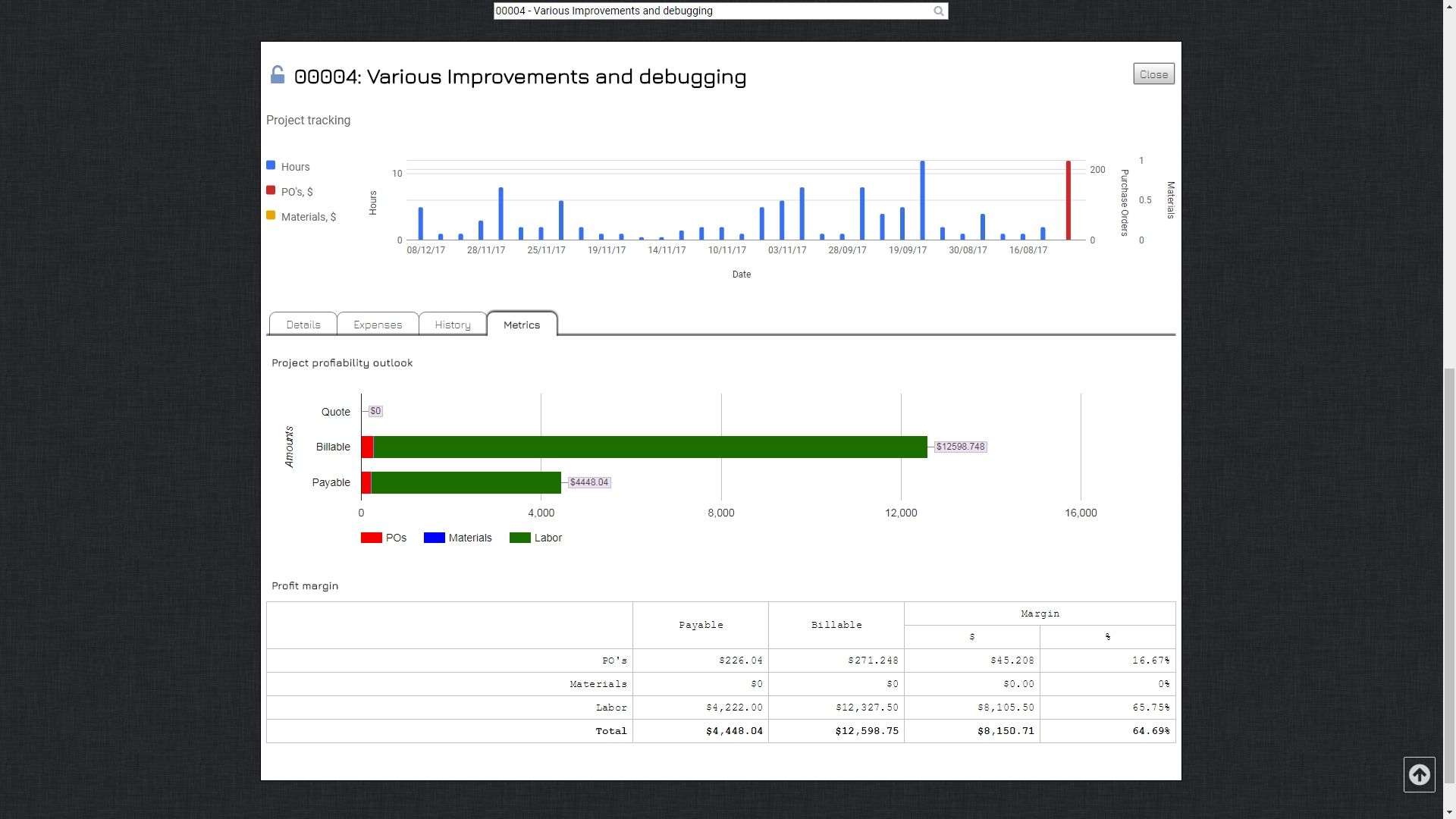Screen dimensions: 1456x819
Task: Click the search magnifier icon
Action: 939,11
